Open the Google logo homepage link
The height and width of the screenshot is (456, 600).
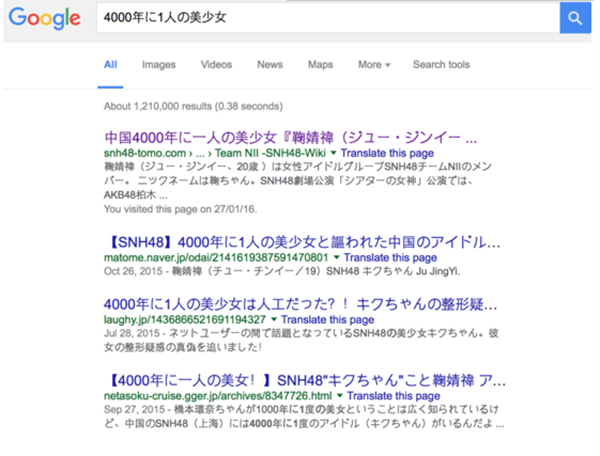coord(44,18)
